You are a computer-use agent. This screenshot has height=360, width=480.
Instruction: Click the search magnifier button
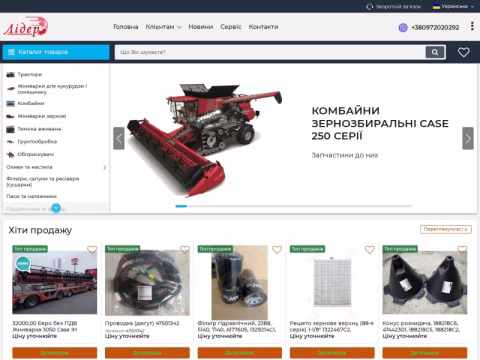(x=435, y=52)
